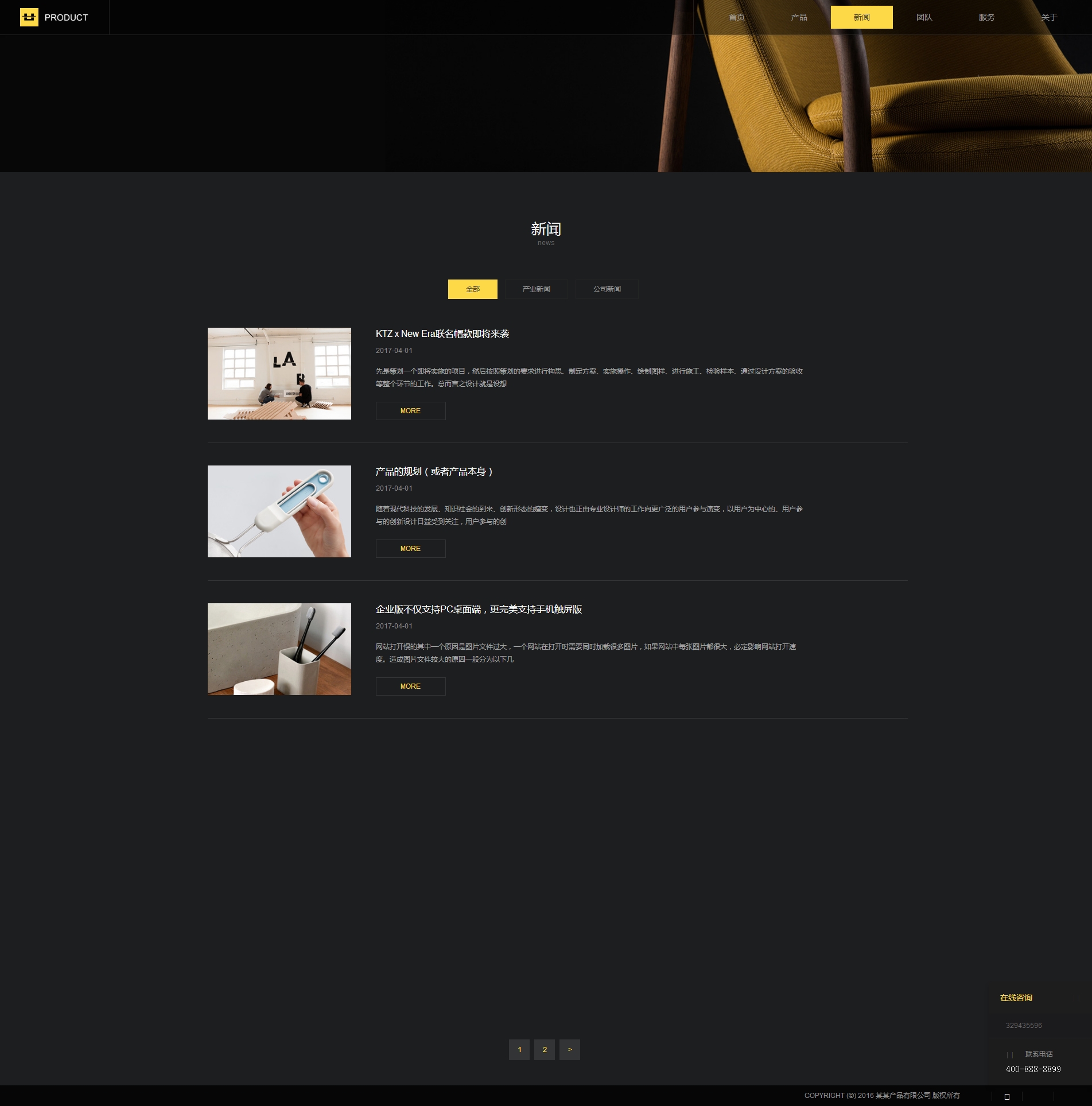The width and height of the screenshot is (1092, 1106).
Task: Open the KTZ x New Era article title
Action: tap(442, 334)
